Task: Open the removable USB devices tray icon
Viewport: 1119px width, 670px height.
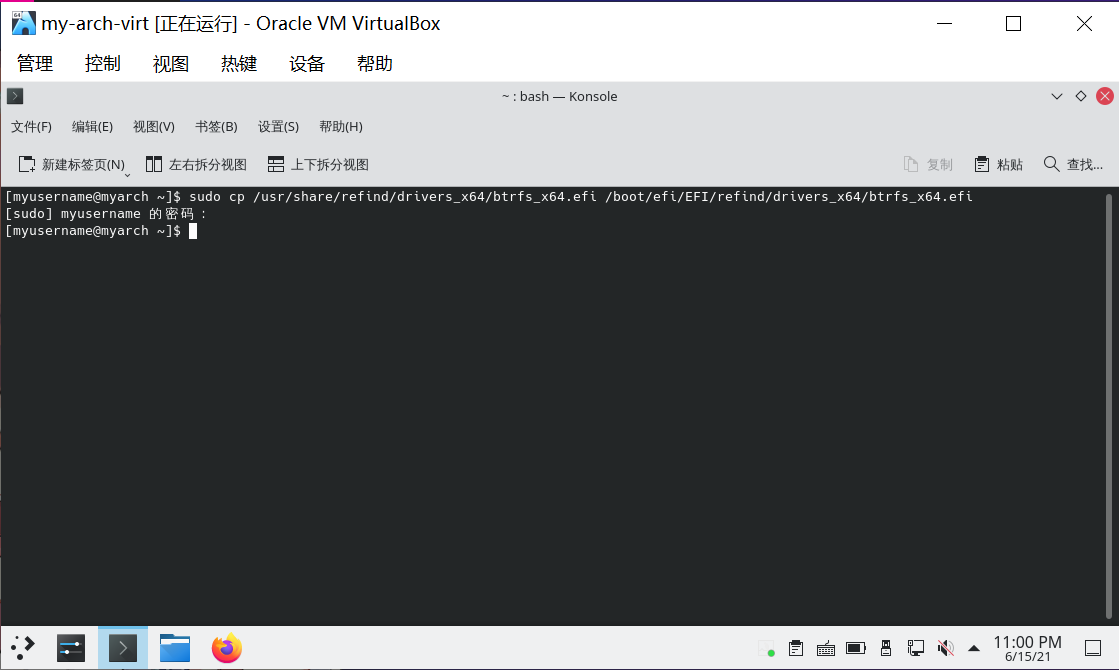Action: 886,648
